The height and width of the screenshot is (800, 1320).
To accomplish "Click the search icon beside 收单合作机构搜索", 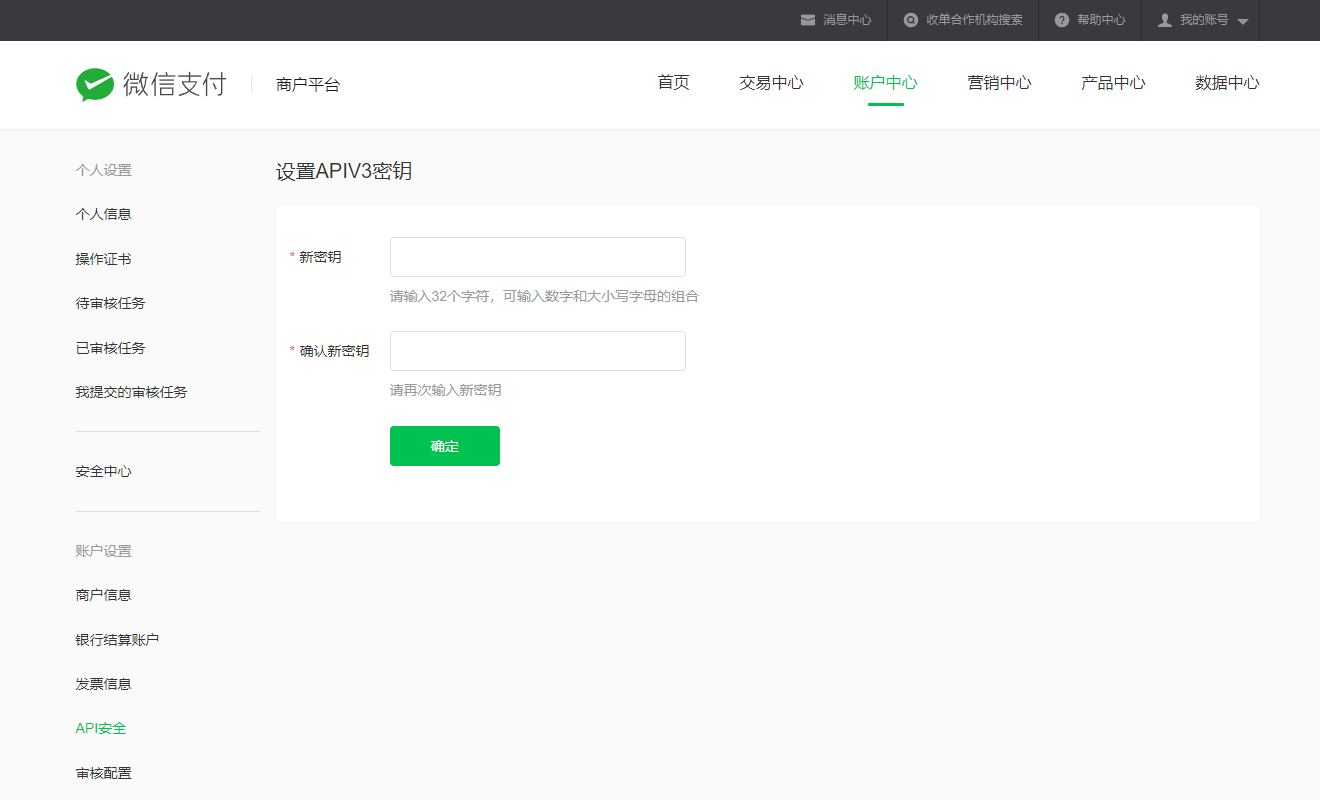I will (x=910, y=20).
